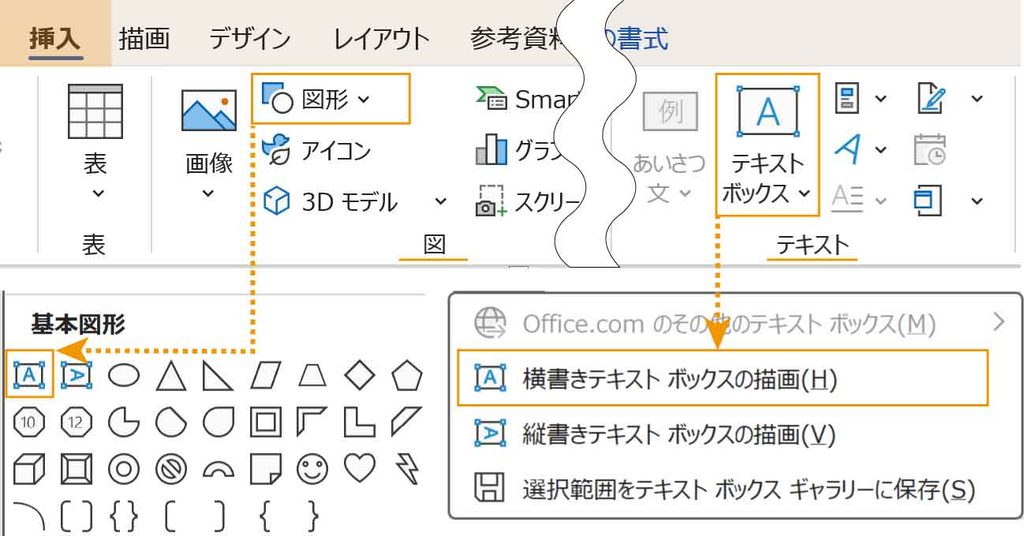Select the pie shape
Viewport: 1024px width, 536px height.
[x=123, y=422]
